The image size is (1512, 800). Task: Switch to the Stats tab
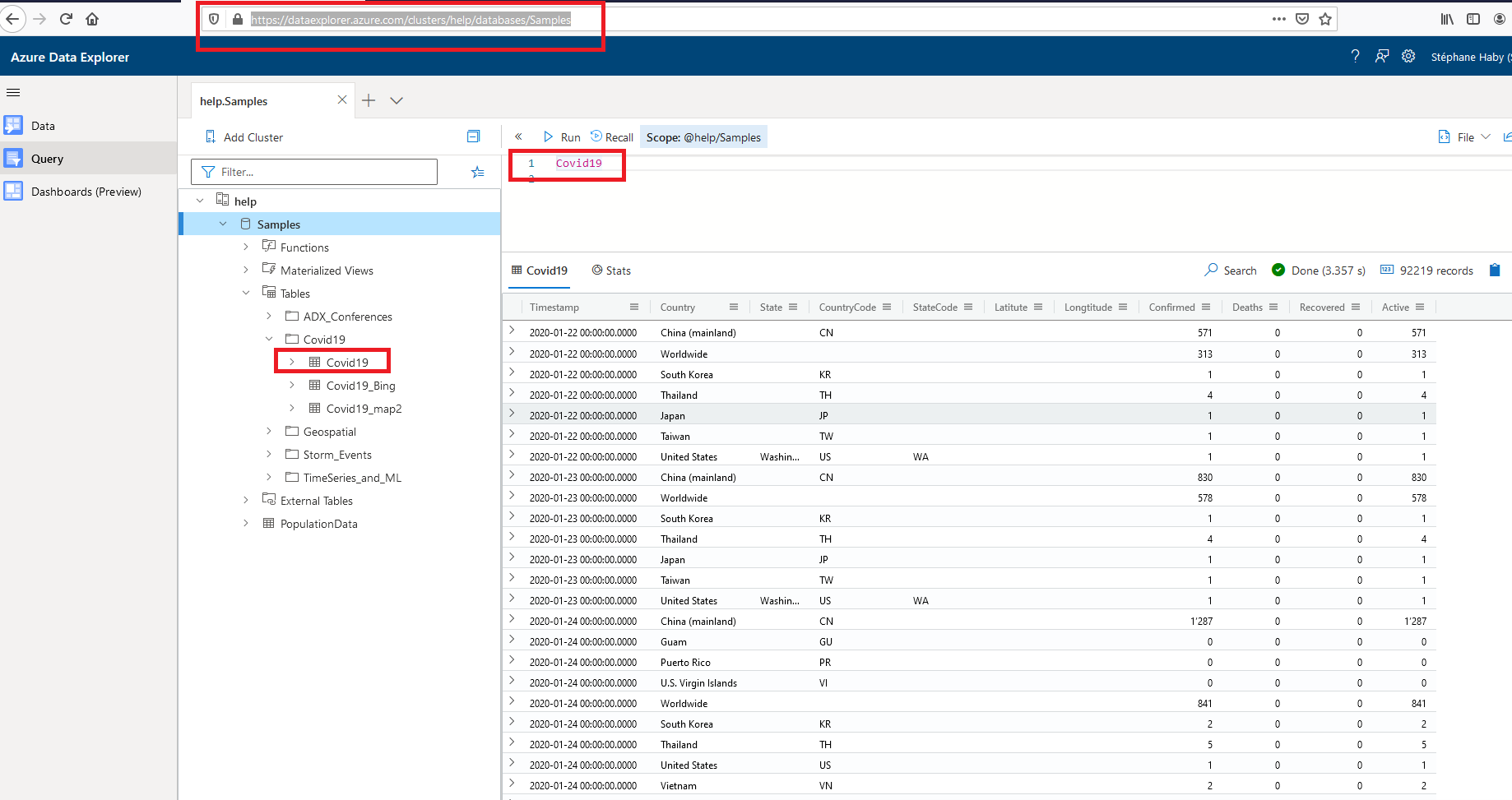click(611, 271)
